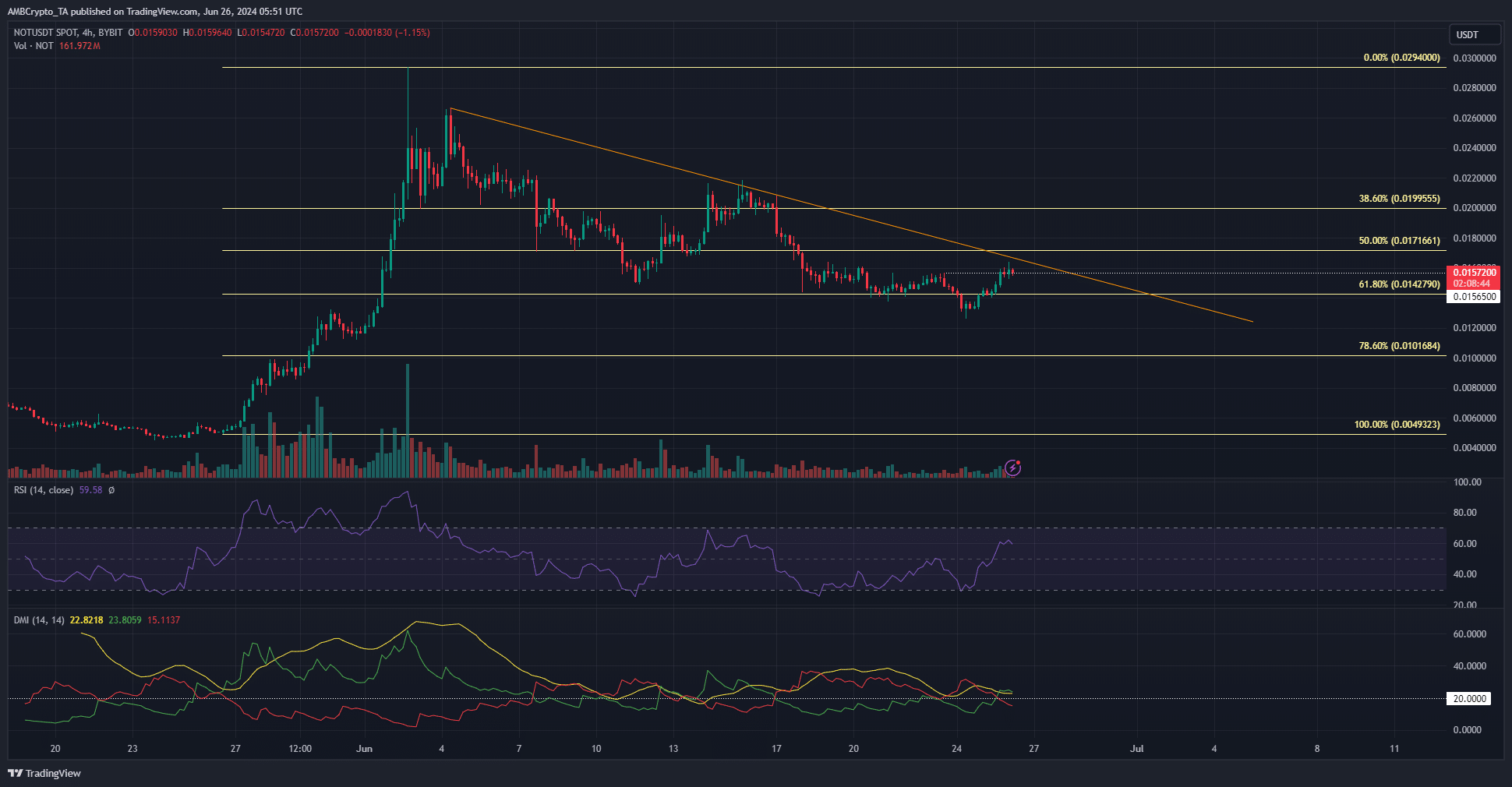Click the RSI value 59.58
The image size is (1512, 787).
90,490
